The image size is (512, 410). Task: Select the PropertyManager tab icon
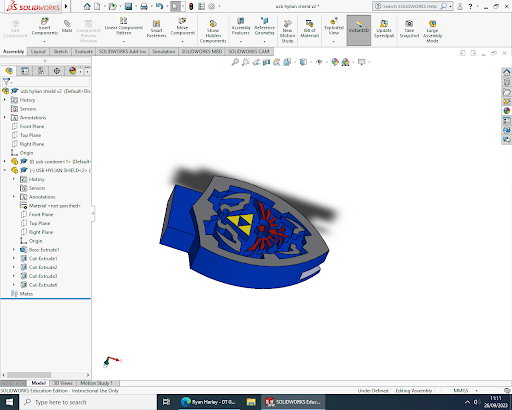click(25, 71)
